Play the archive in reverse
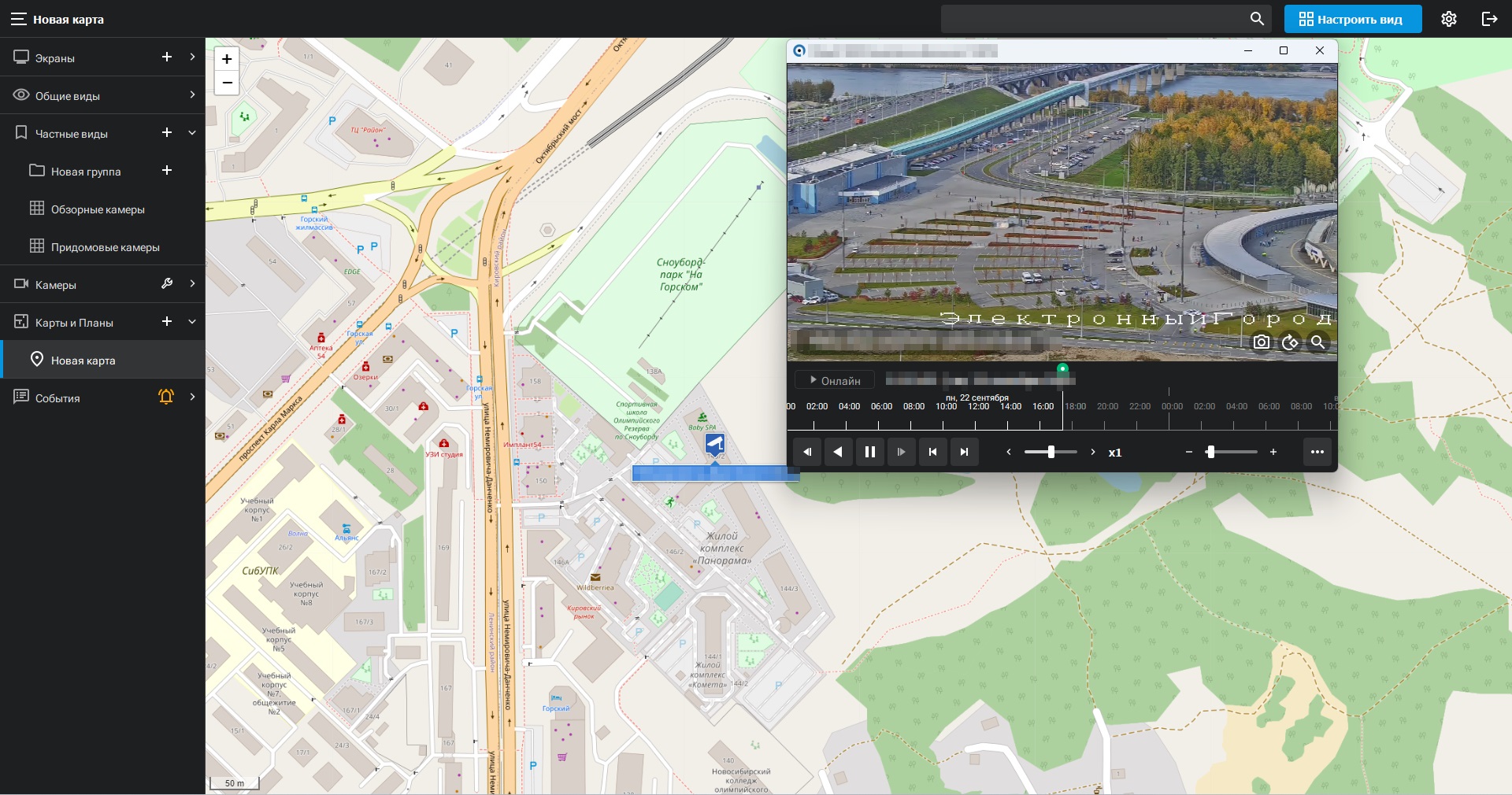The image size is (1512, 795). tap(838, 452)
